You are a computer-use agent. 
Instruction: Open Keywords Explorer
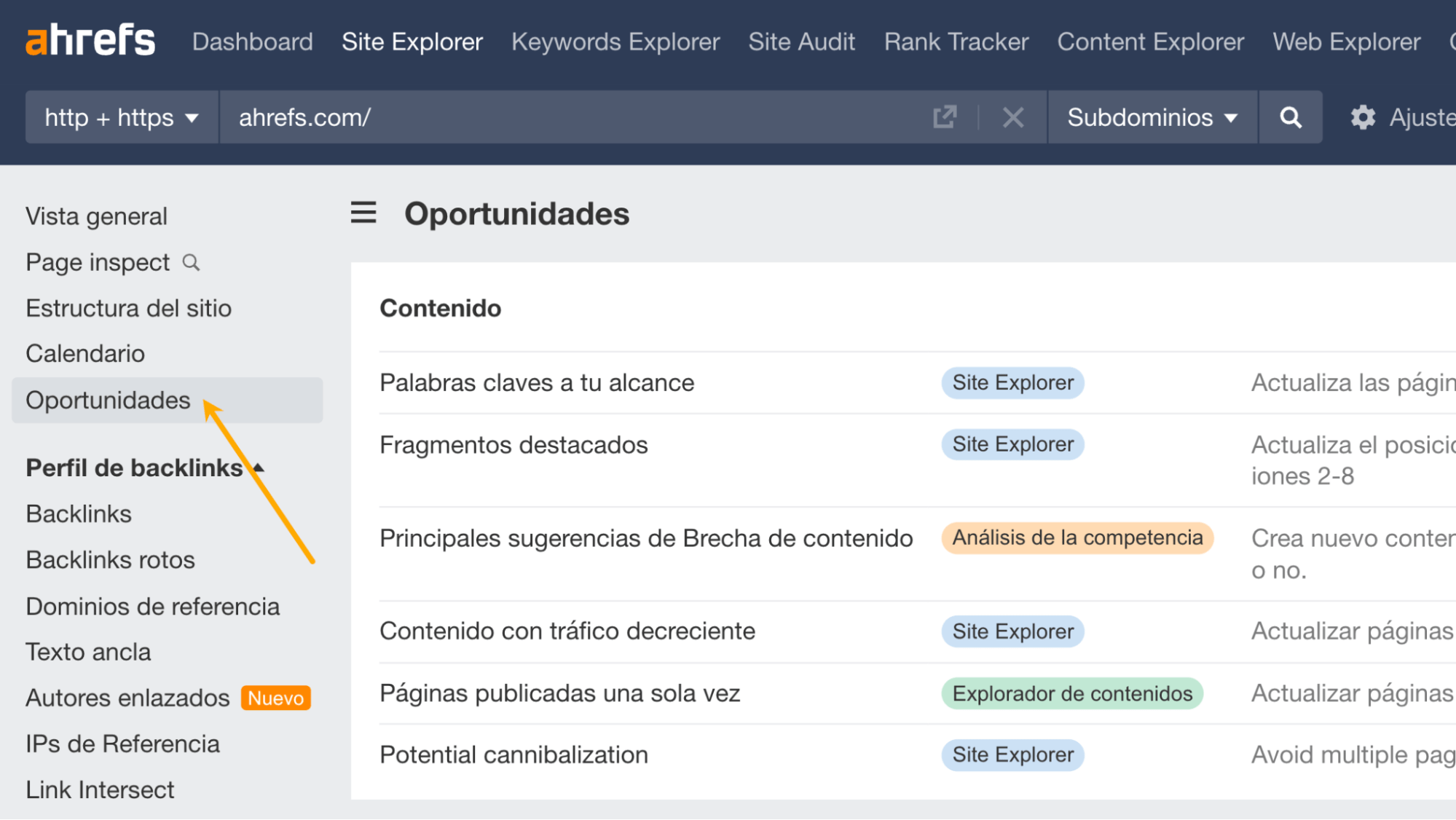(x=615, y=42)
